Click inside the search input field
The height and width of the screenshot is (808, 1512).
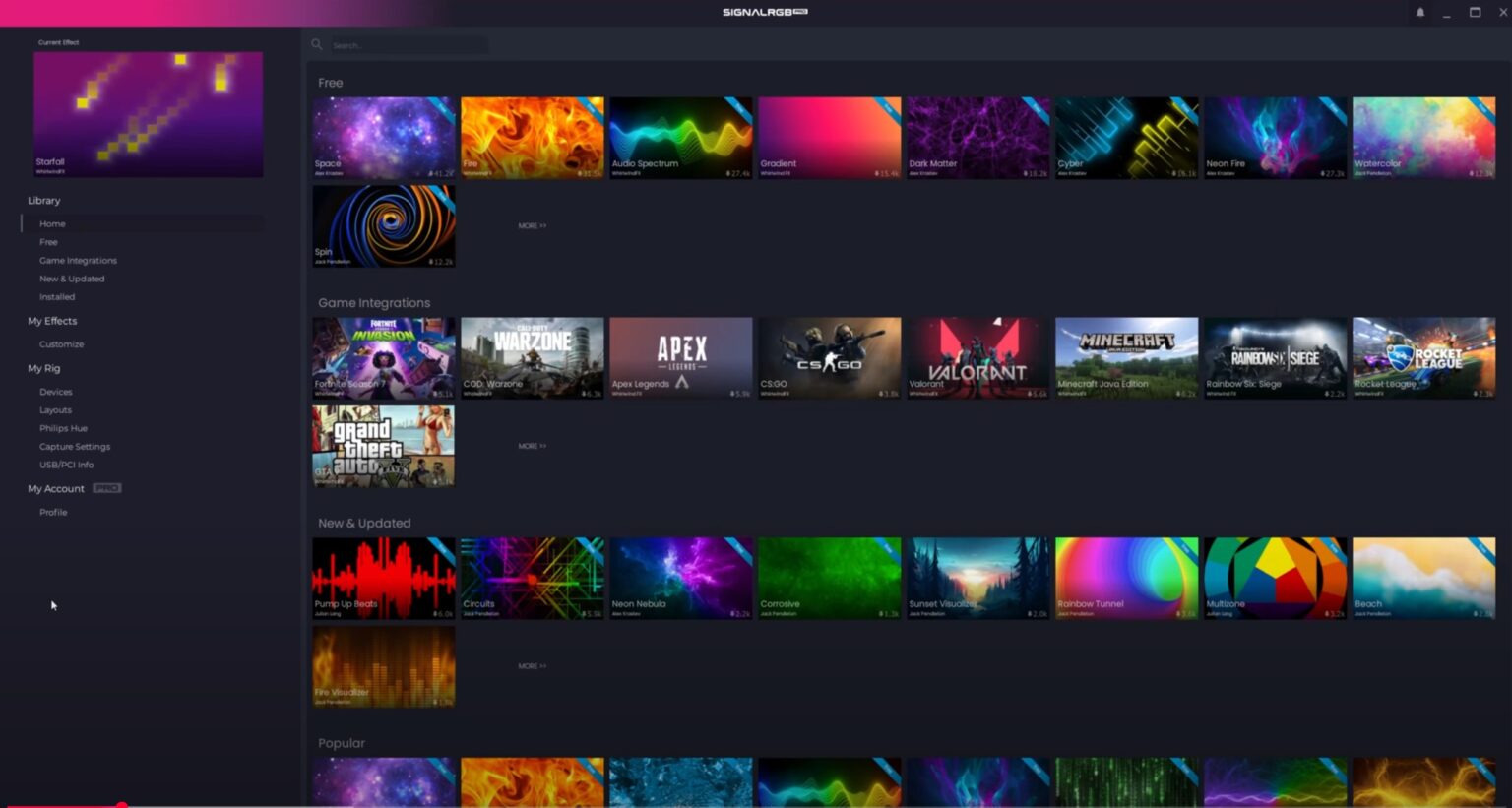409,44
